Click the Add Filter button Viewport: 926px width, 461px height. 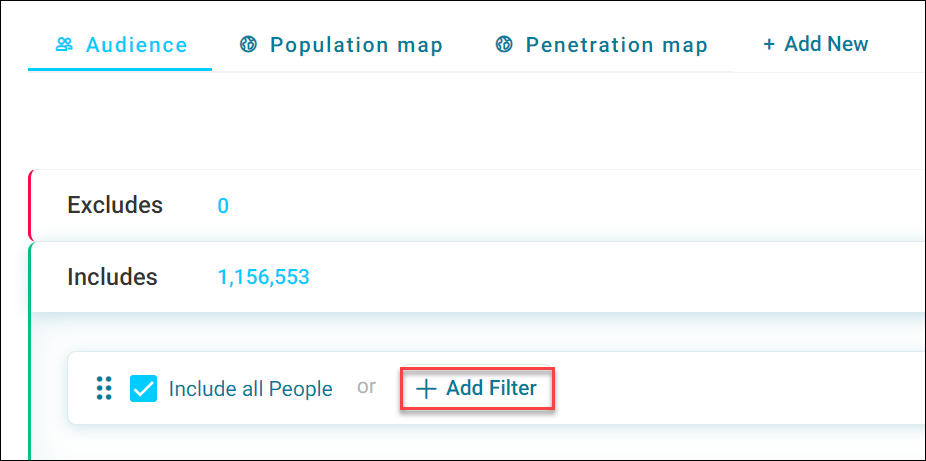coord(477,388)
